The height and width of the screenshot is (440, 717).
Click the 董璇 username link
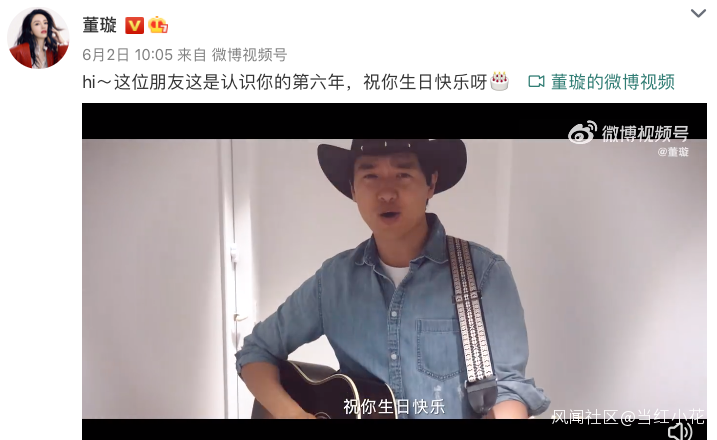coord(99,25)
